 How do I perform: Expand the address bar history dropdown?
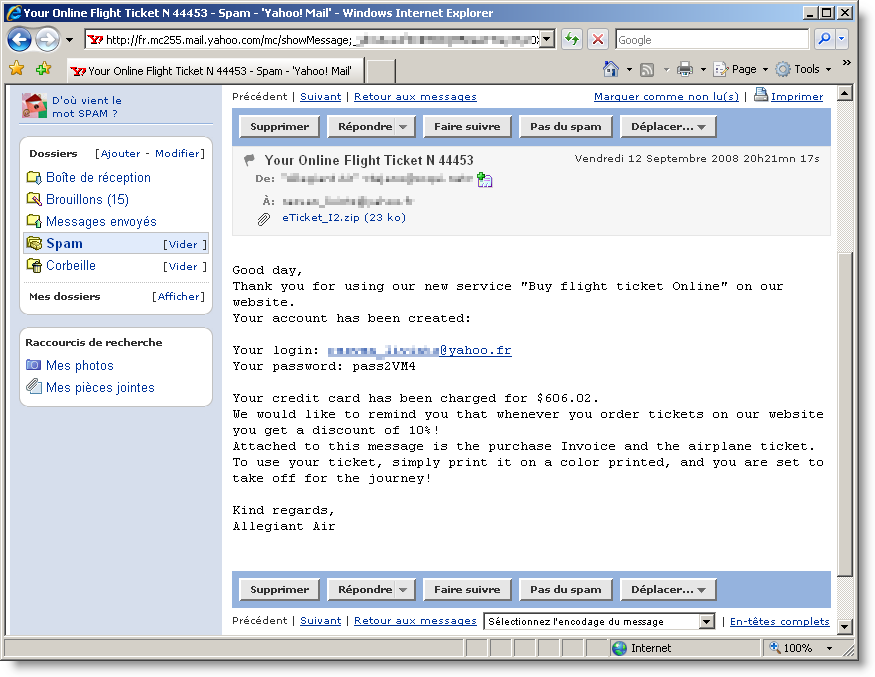(x=547, y=40)
